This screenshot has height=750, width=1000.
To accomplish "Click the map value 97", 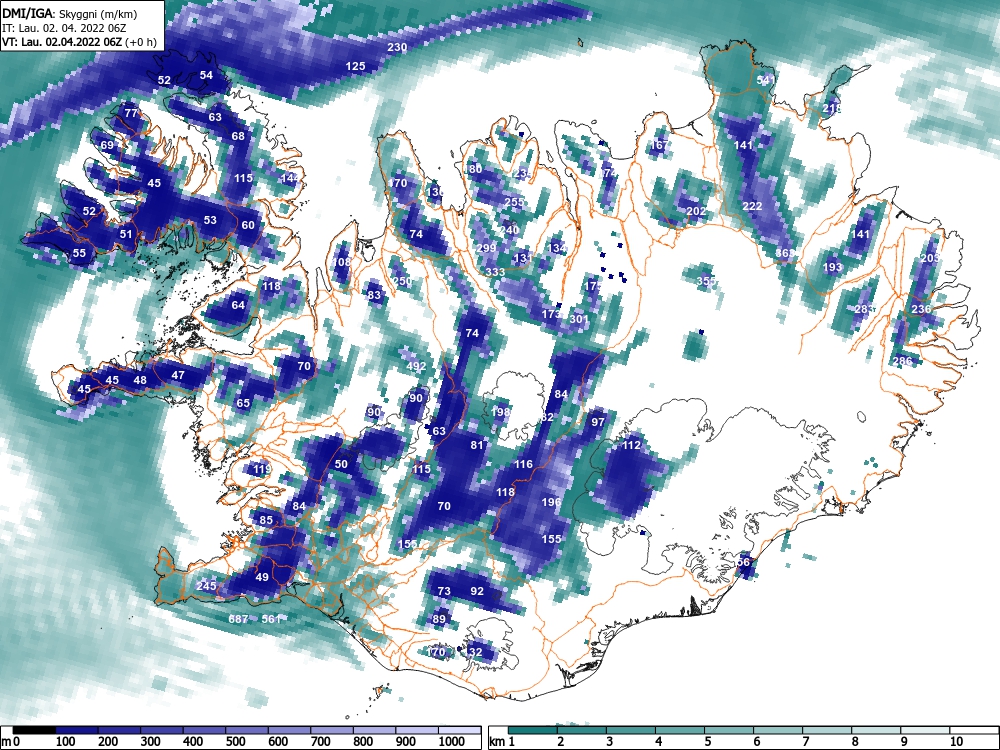I will tap(598, 422).
